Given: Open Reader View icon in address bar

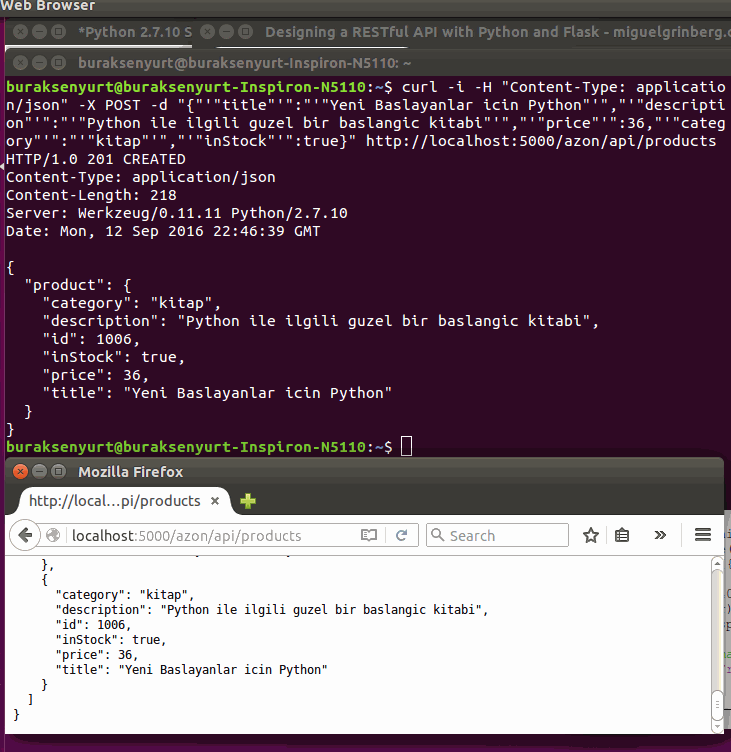Looking at the screenshot, I should pyautogui.click(x=369, y=535).
